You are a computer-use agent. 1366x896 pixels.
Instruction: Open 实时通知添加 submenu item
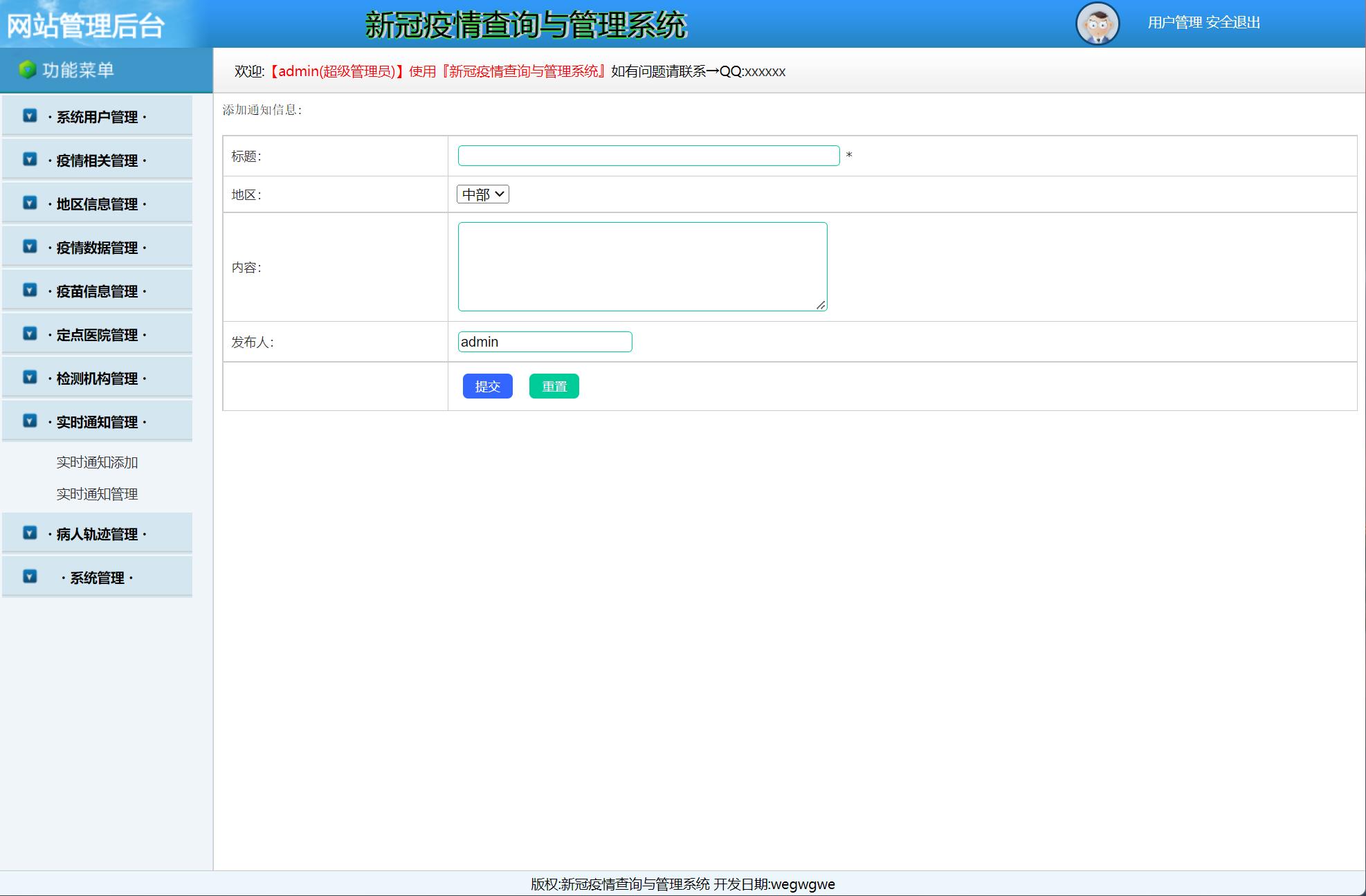tap(97, 462)
